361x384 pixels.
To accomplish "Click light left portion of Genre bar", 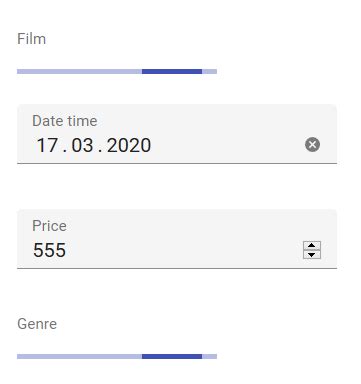I will [x=79, y=357].
